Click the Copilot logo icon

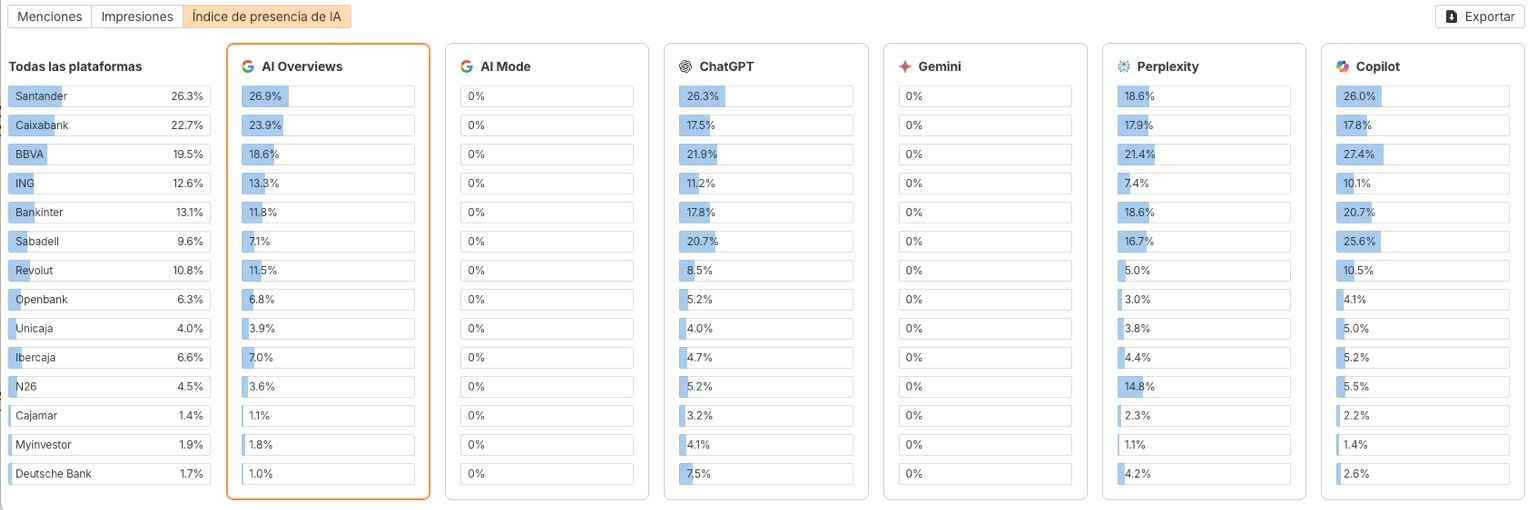[1343, 67]
